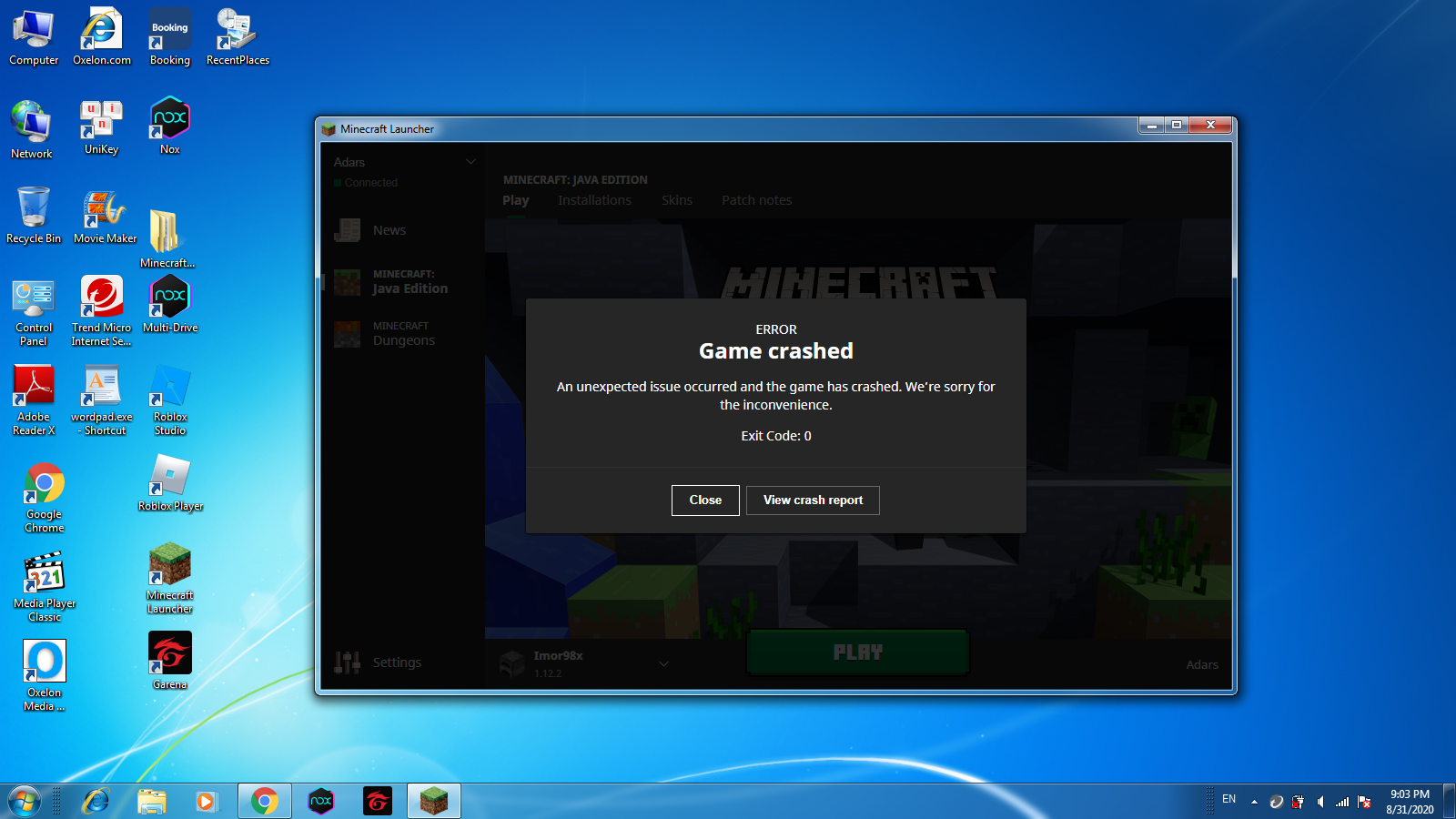This screenshot has height=819, width=1456.
Task: Open the network signal tray icon
Action: tap(1342, 802)
